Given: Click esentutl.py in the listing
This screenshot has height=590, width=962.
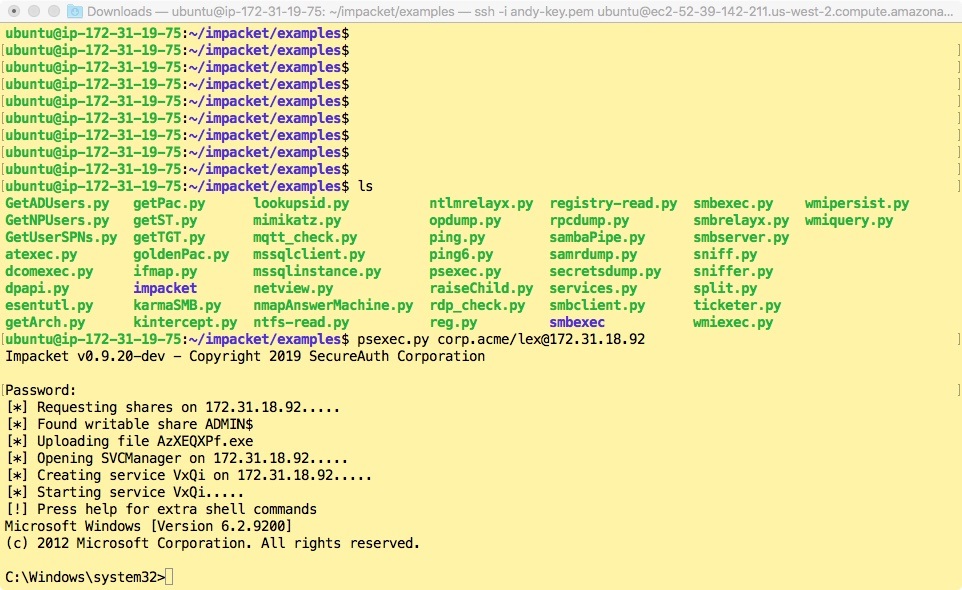Looking at the screenshot, I should point(49,305).
